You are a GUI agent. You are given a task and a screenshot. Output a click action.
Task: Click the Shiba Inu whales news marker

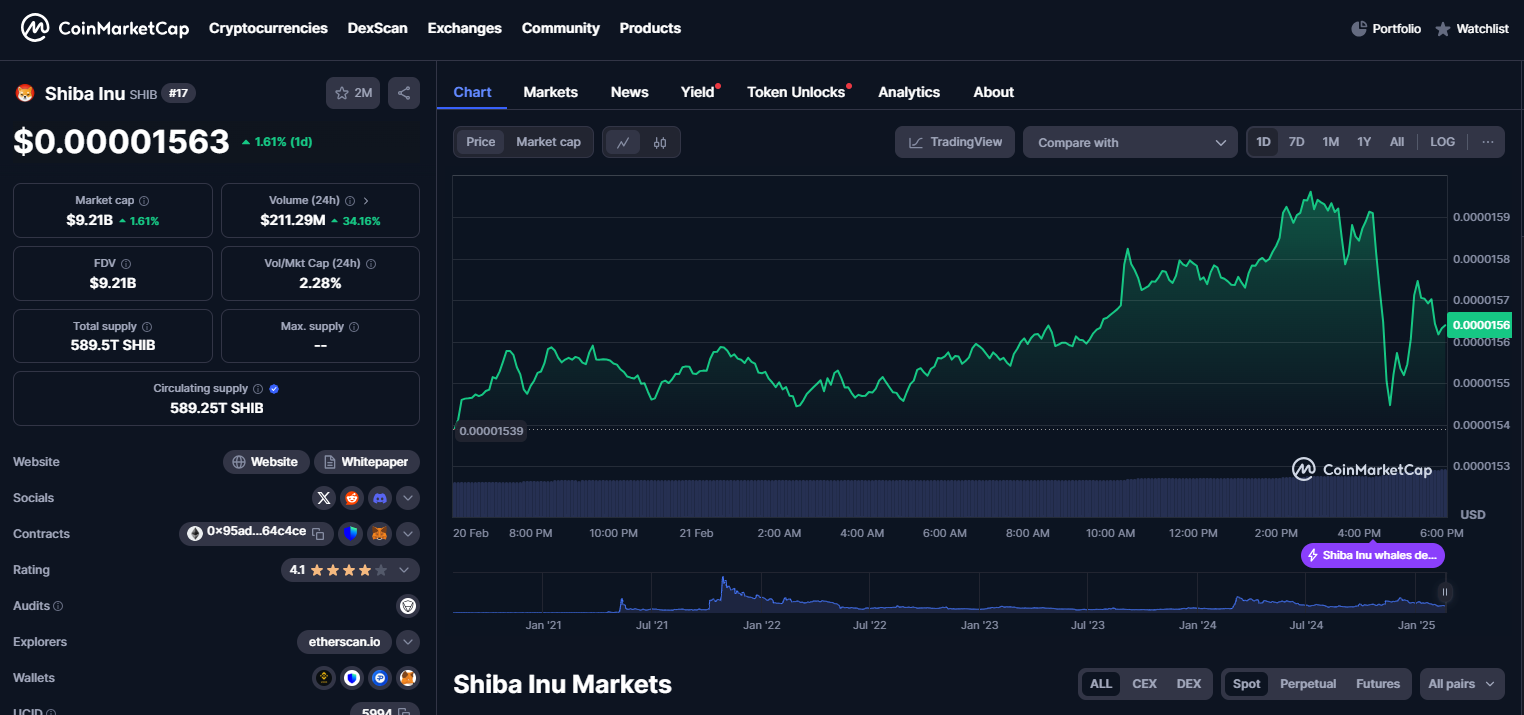pyautogui.click(x=1373, y=555)
